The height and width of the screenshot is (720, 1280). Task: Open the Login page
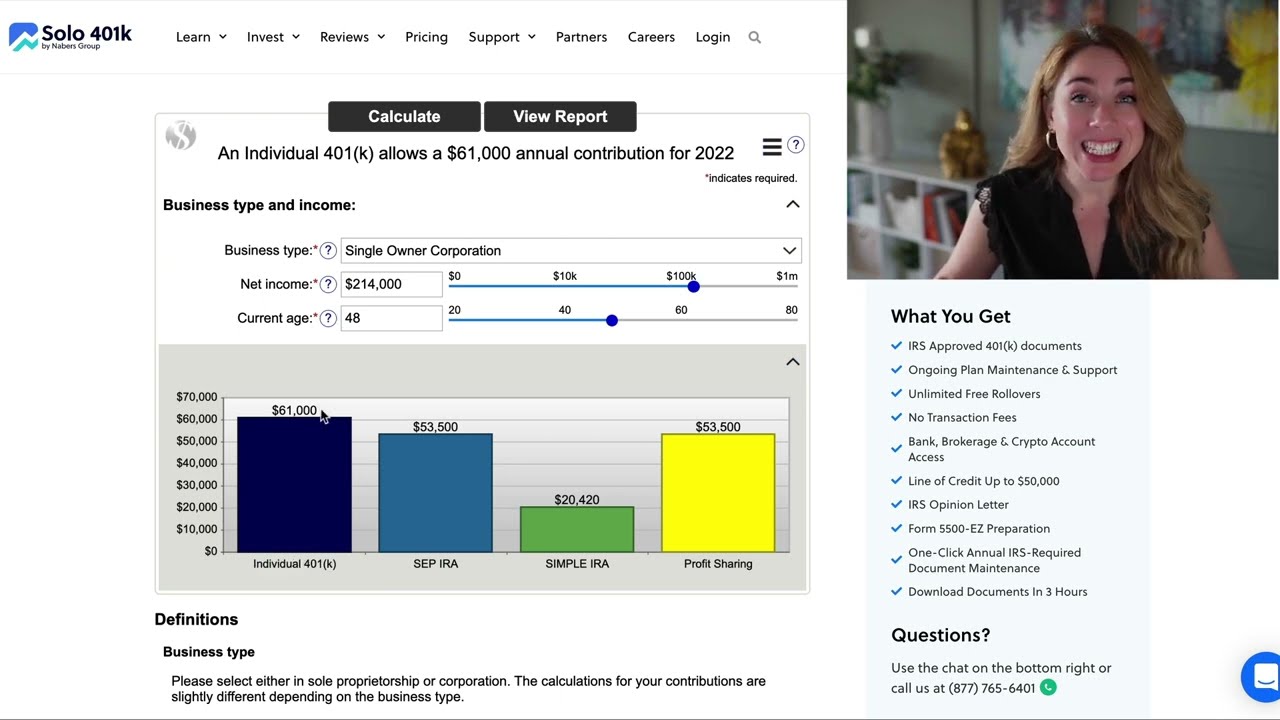(713, 37)
